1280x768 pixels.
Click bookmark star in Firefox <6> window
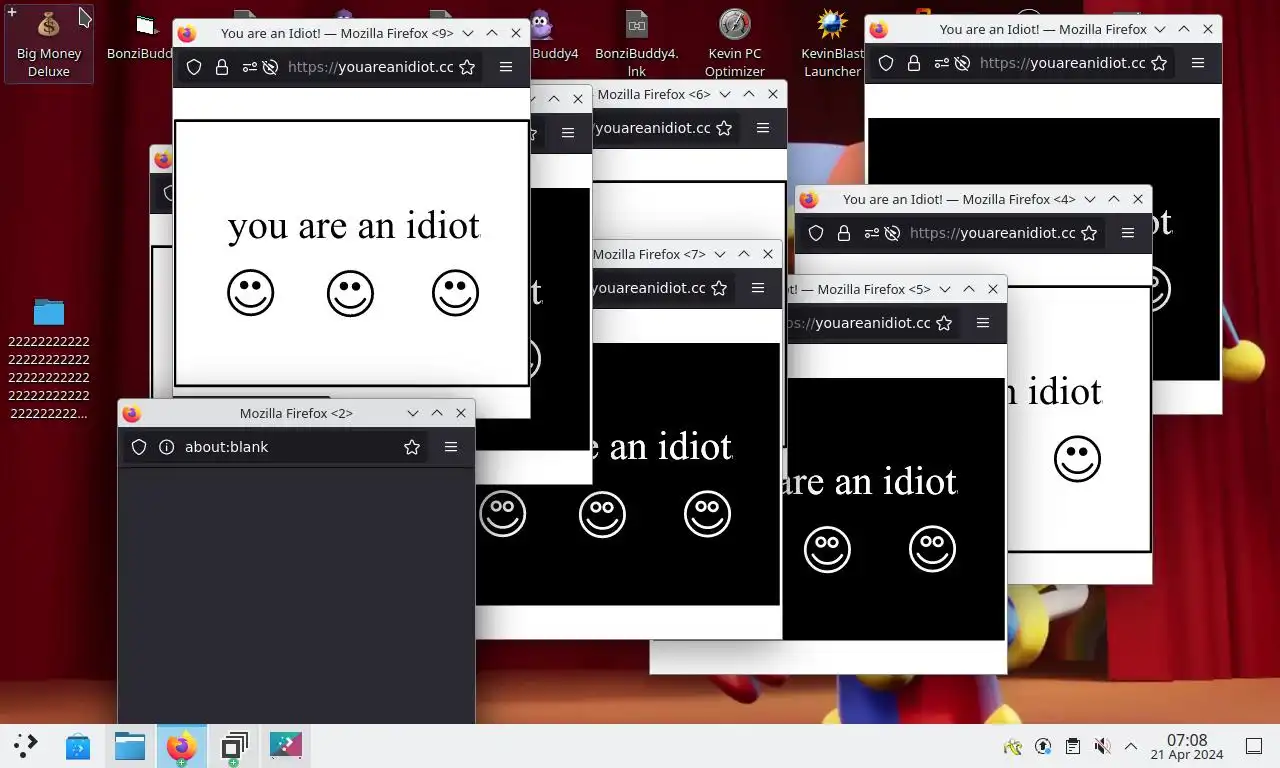point(724,128)
